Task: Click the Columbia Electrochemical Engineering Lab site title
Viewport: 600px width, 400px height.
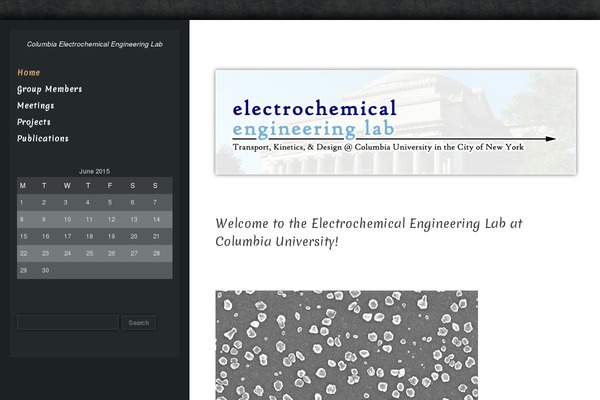Action: pos(95,44)
